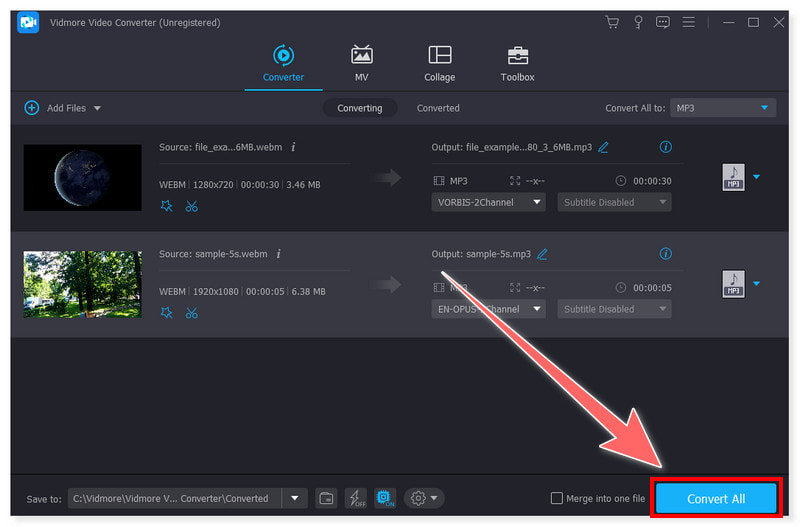Screen dimensions: 800x527
Task: Click the MP3 format icon for sample-5s
Action: click(733, 284)
